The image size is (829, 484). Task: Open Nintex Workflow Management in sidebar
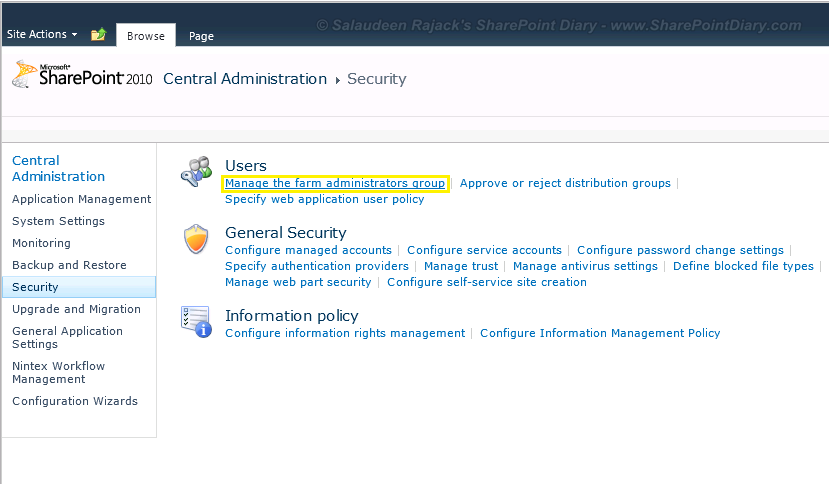click(x=58, y=372)
